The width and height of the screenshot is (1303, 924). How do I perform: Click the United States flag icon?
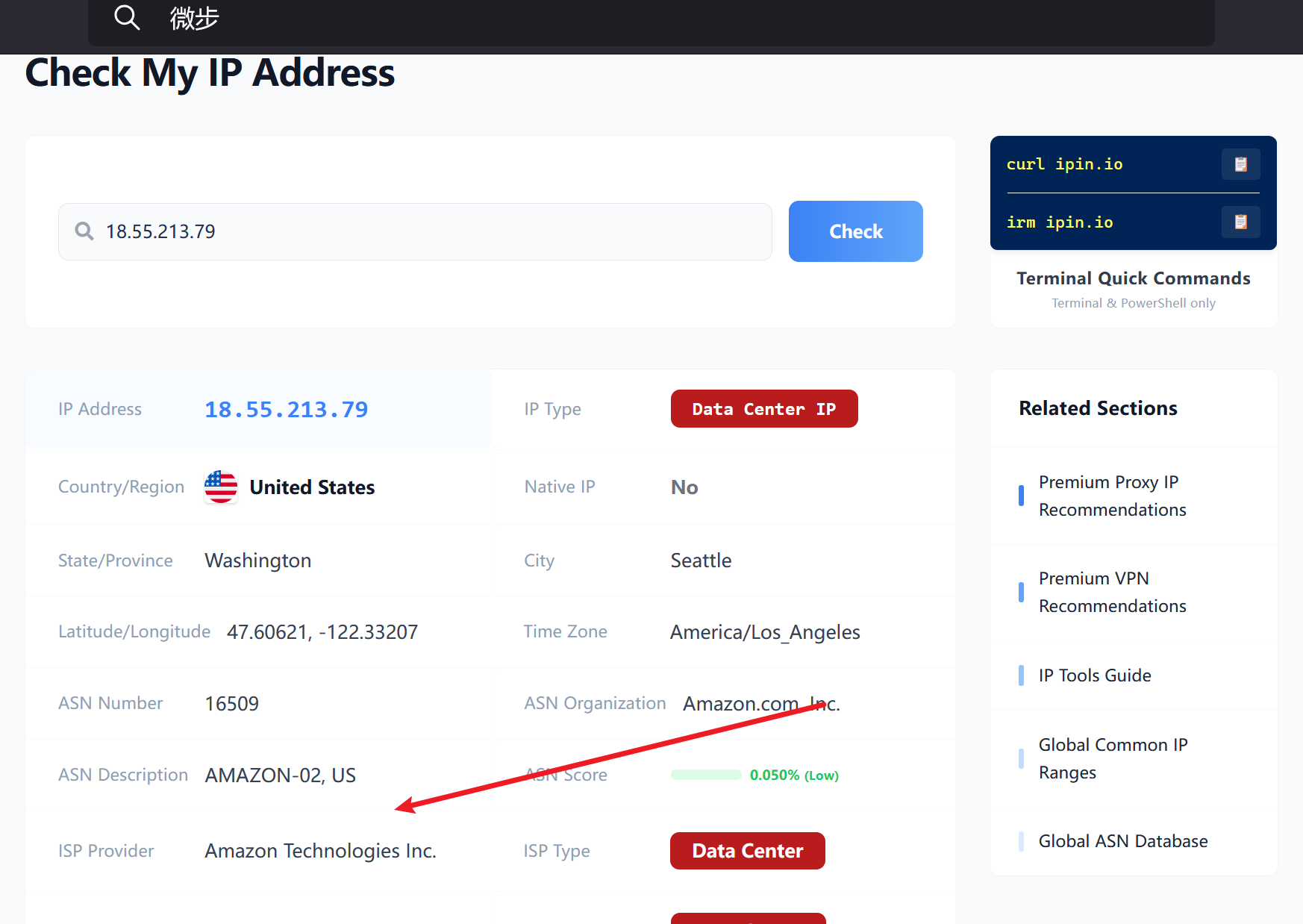[x=221, y=487]
